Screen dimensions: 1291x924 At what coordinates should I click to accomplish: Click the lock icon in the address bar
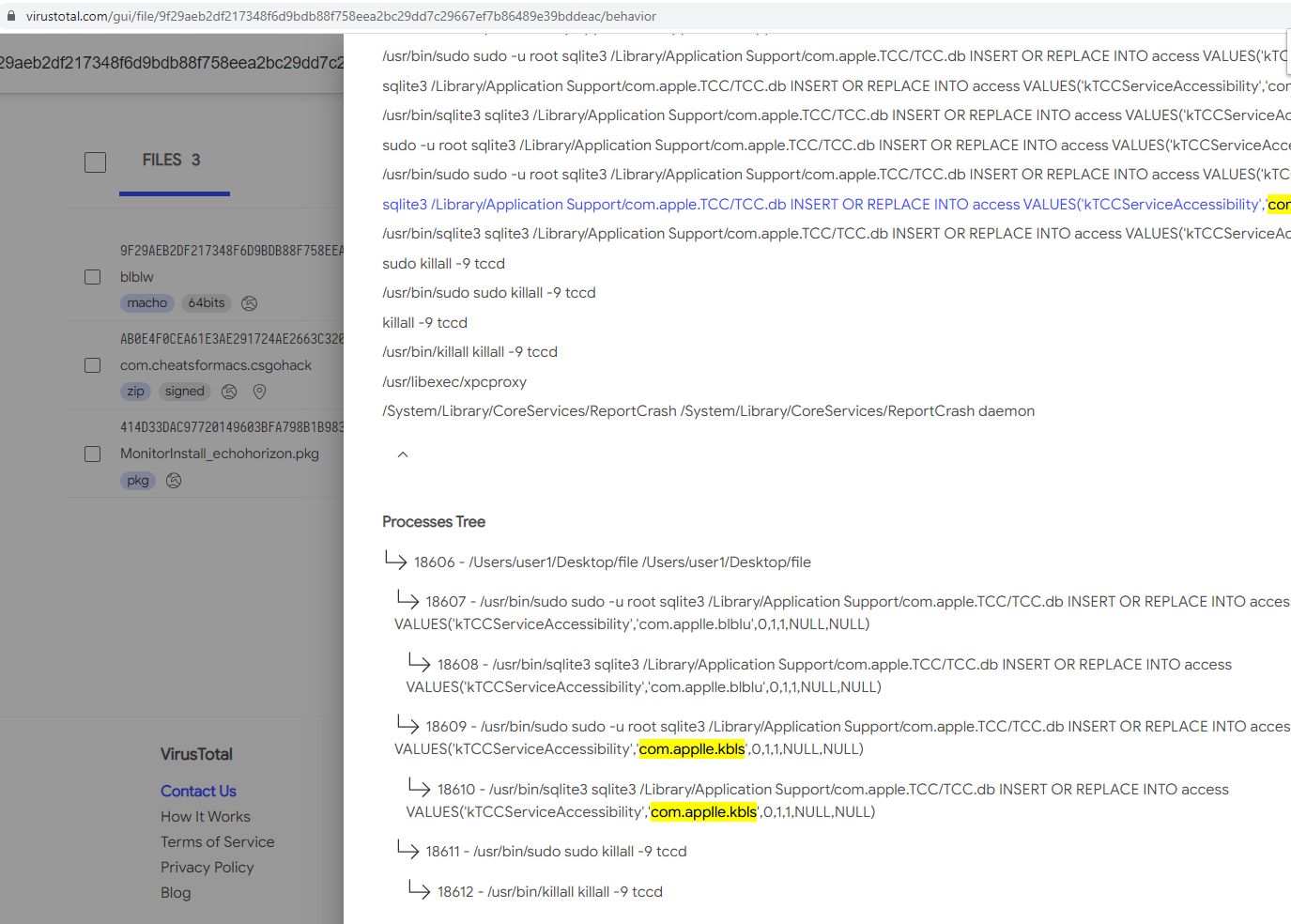click(x=11, y=16)
